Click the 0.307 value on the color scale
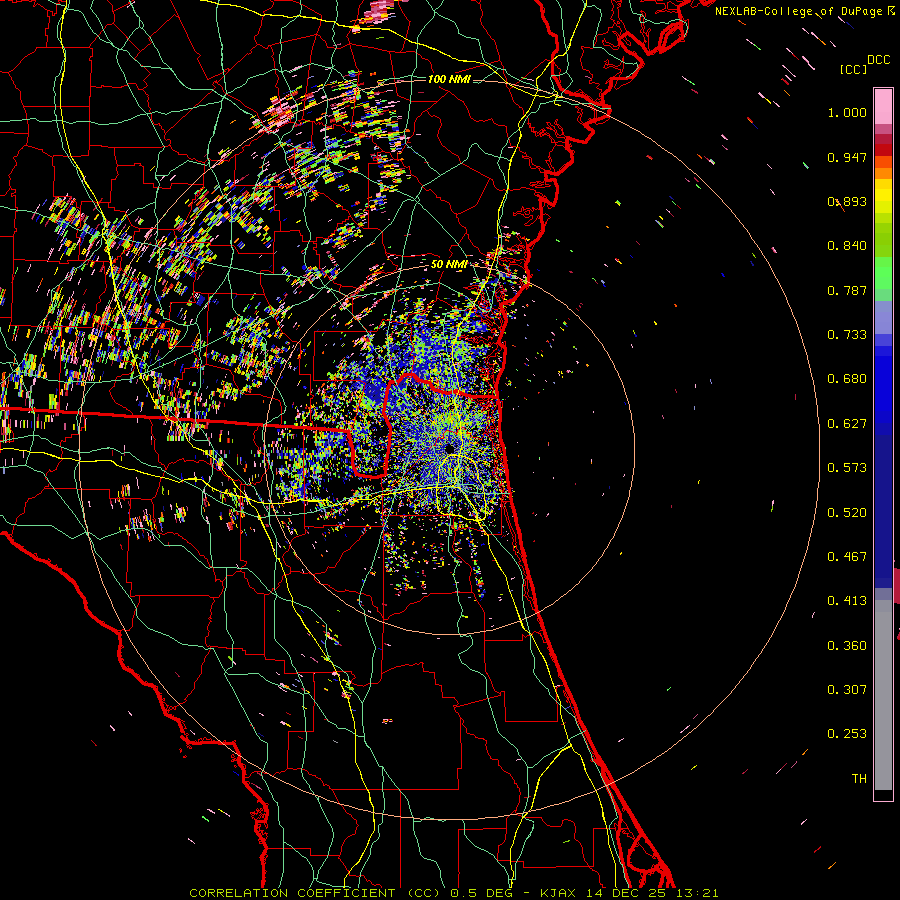Screen dimensions: 900x900 (x=847, y=690)
